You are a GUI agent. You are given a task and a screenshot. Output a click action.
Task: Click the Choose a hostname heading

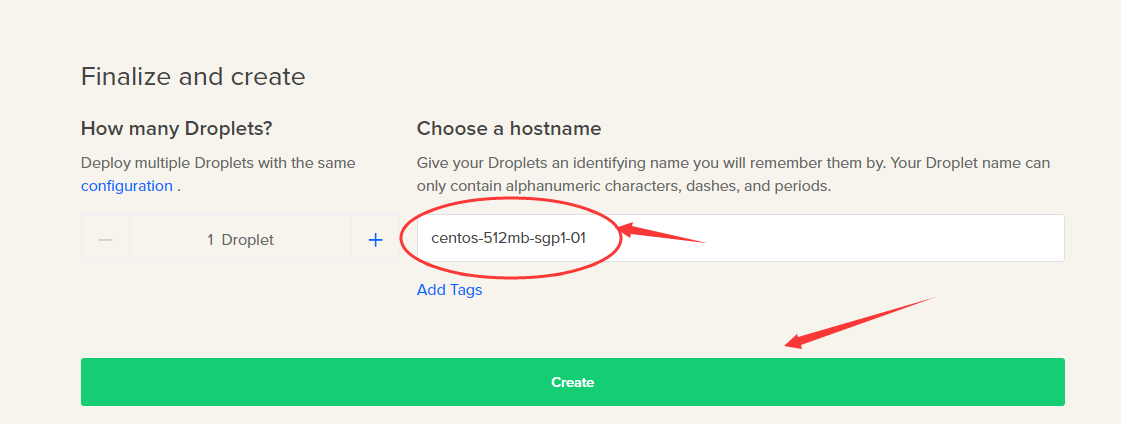[509, 129]
